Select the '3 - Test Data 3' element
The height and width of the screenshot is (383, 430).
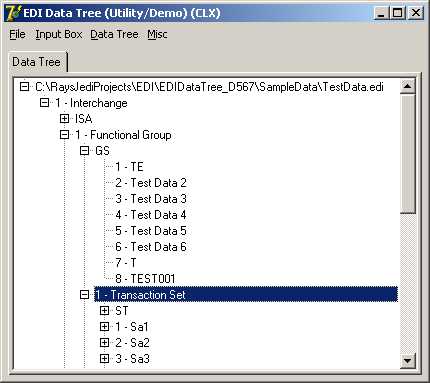tap(151, 199)
